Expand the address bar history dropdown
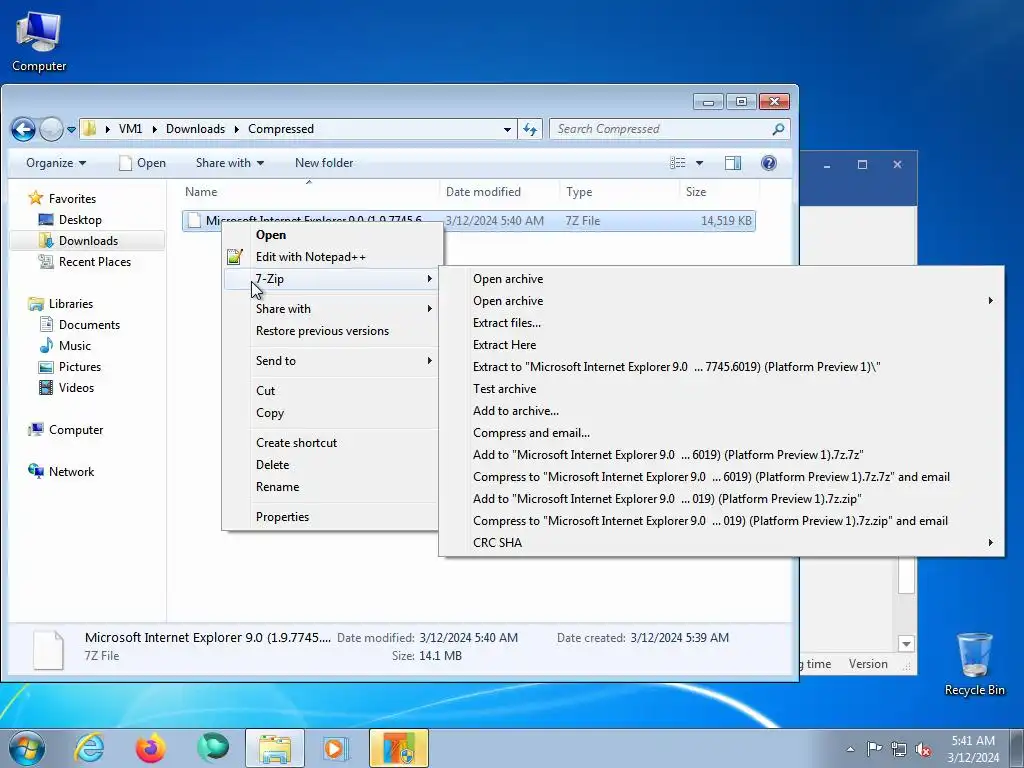The width and height of the screenshot is (1024, 768). click(507, 129)
